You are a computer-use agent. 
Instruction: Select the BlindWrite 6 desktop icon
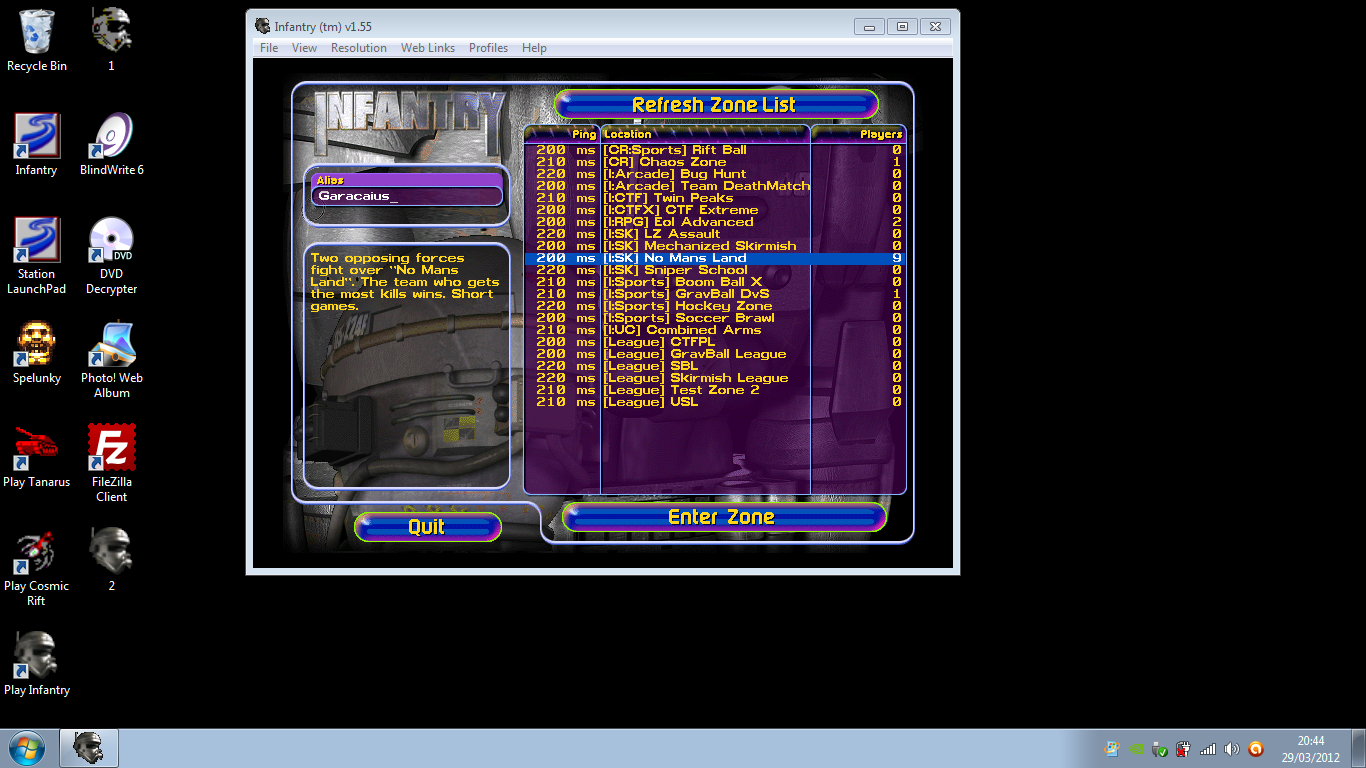point(111,137)
